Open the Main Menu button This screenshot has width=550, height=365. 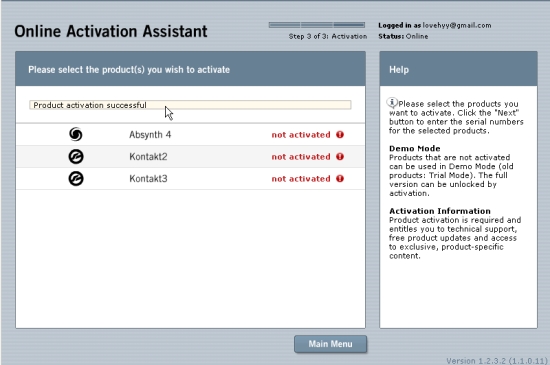[330, 344]
